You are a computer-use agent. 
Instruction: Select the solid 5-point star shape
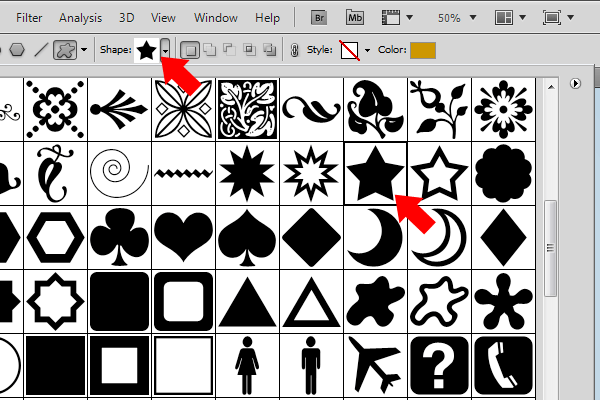[x=375, y=173]
